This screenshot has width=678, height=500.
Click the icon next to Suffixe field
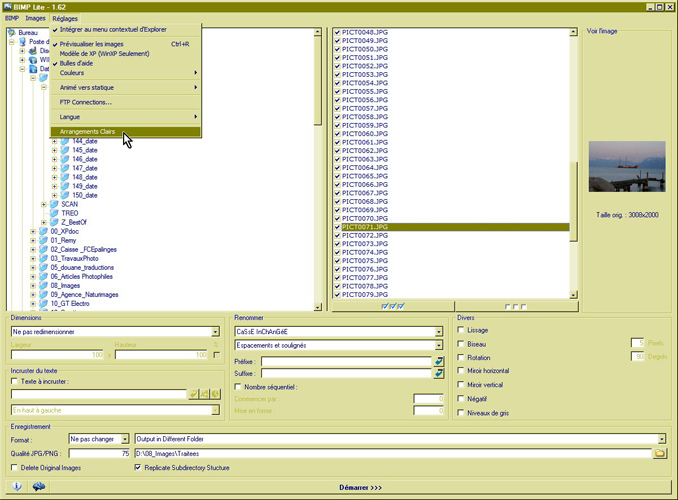438,373
